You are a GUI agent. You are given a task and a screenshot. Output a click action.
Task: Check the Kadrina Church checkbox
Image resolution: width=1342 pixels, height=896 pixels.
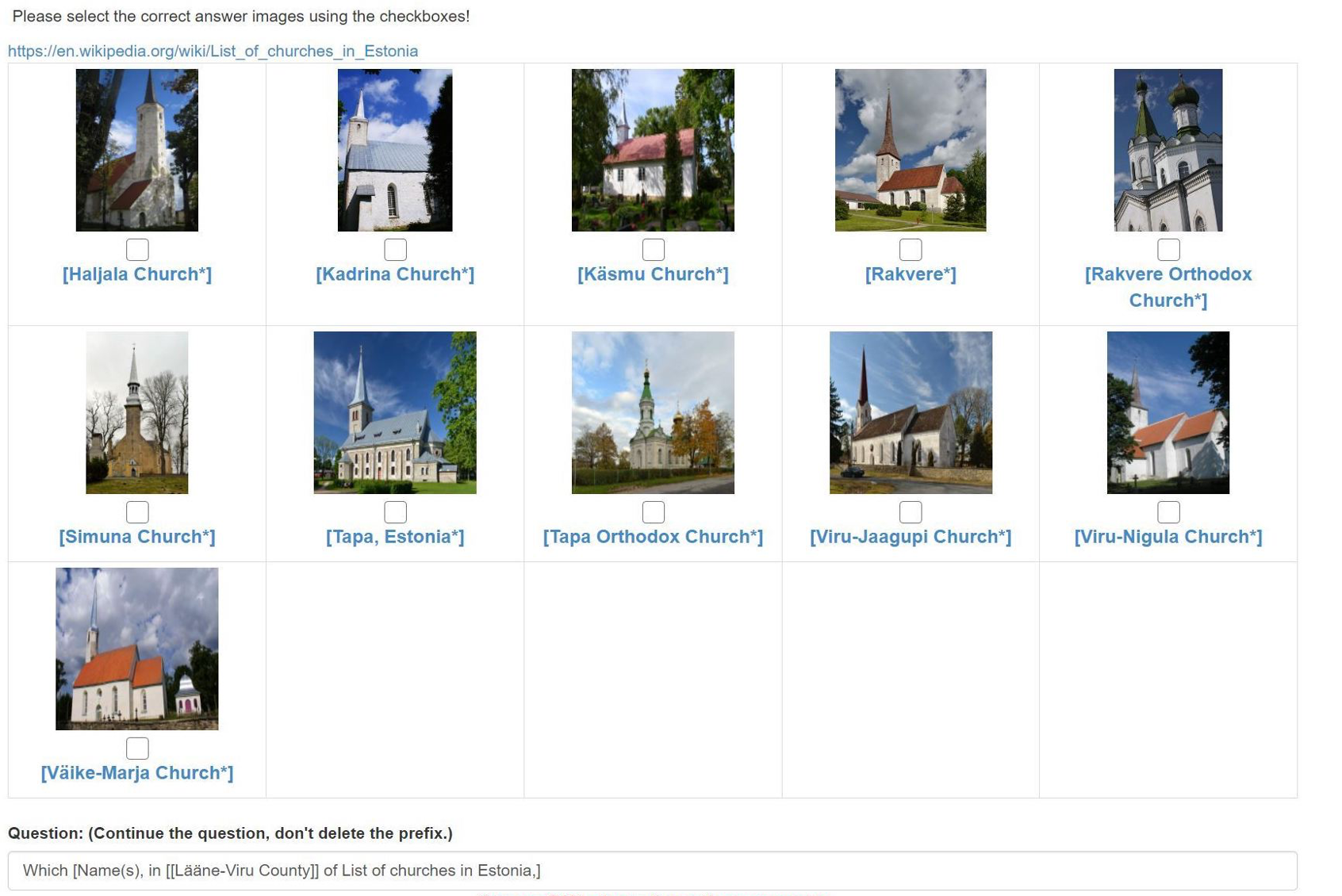pos(394,249)
